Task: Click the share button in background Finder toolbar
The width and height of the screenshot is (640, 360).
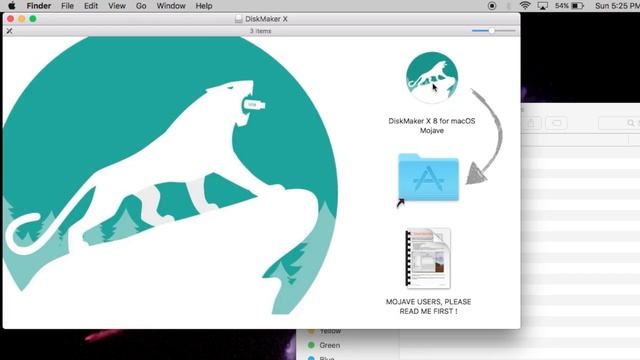Action: (x=531, y=123)
